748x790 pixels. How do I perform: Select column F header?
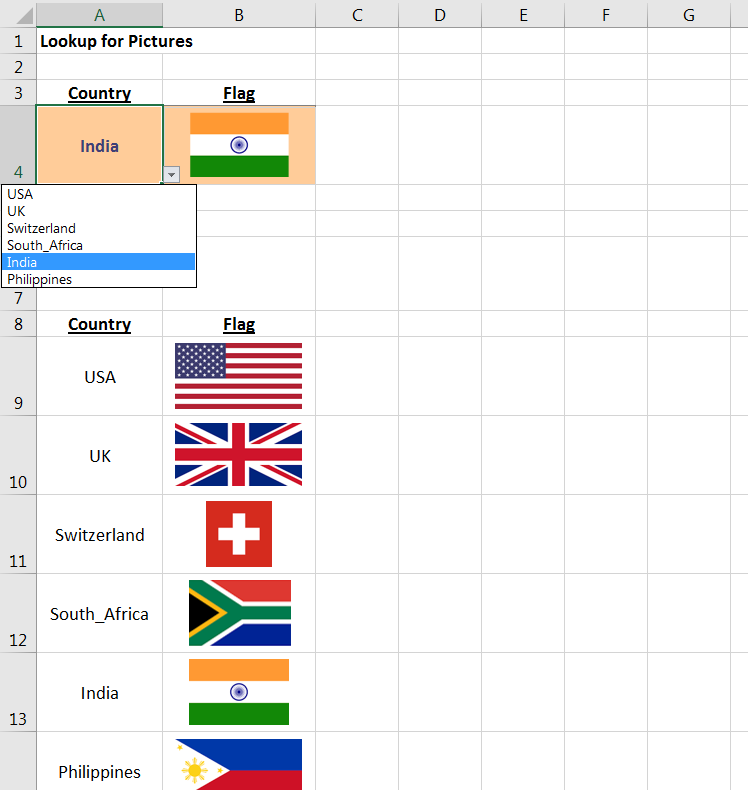click(x=606, y=15)
